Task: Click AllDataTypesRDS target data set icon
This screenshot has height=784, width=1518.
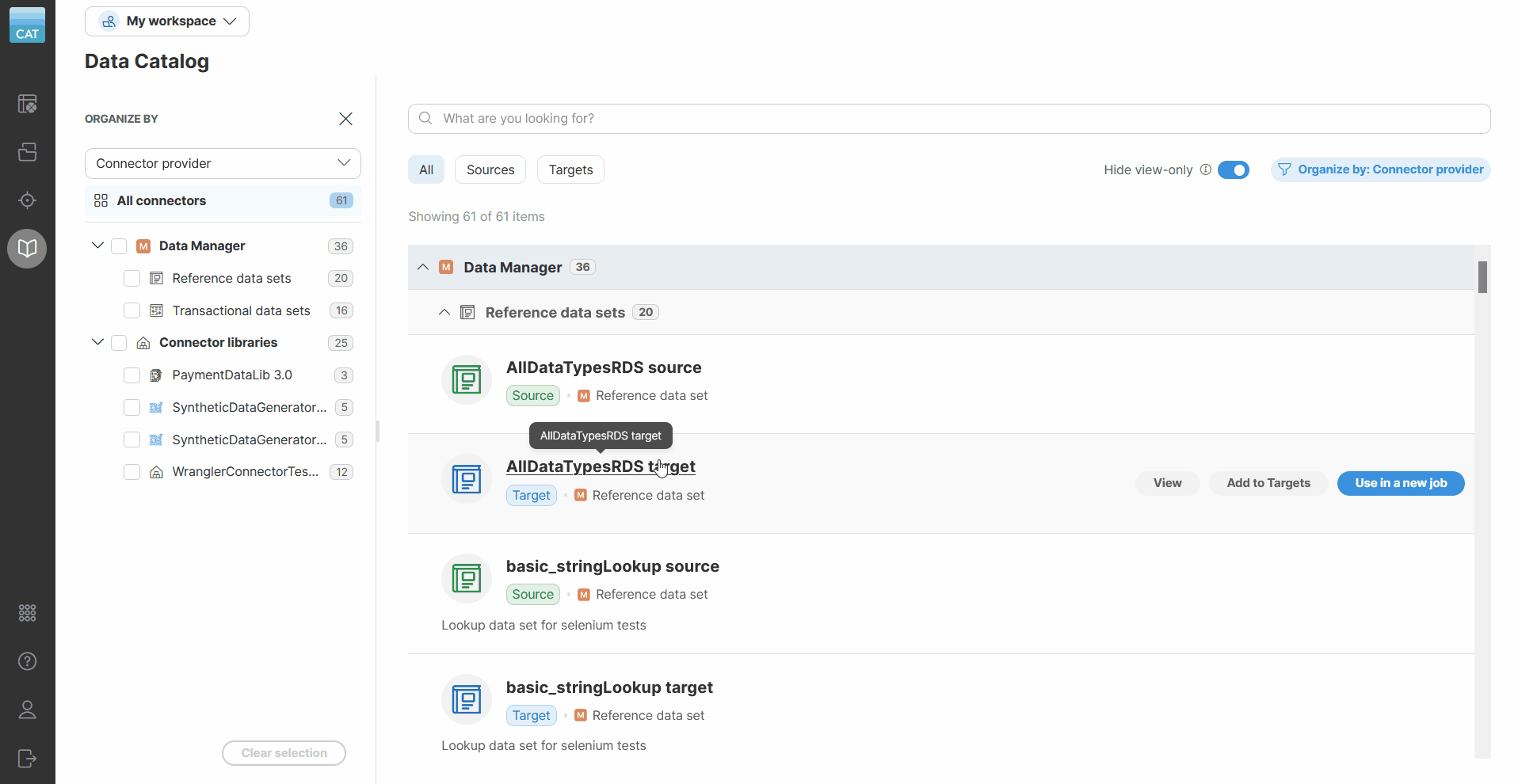Action: pos(467,479)
